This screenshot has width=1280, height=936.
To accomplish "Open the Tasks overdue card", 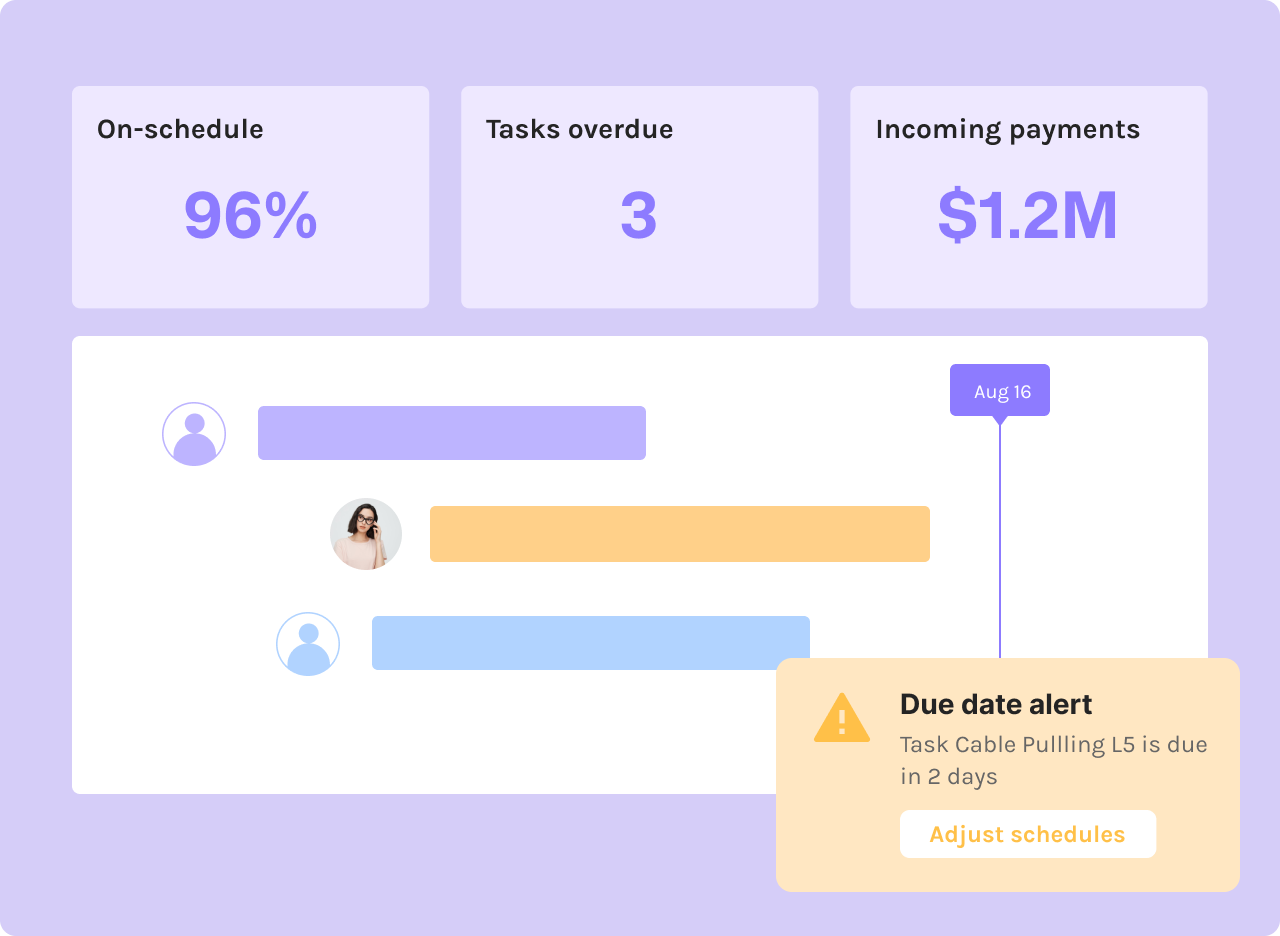I will click(x=640, y=197).
